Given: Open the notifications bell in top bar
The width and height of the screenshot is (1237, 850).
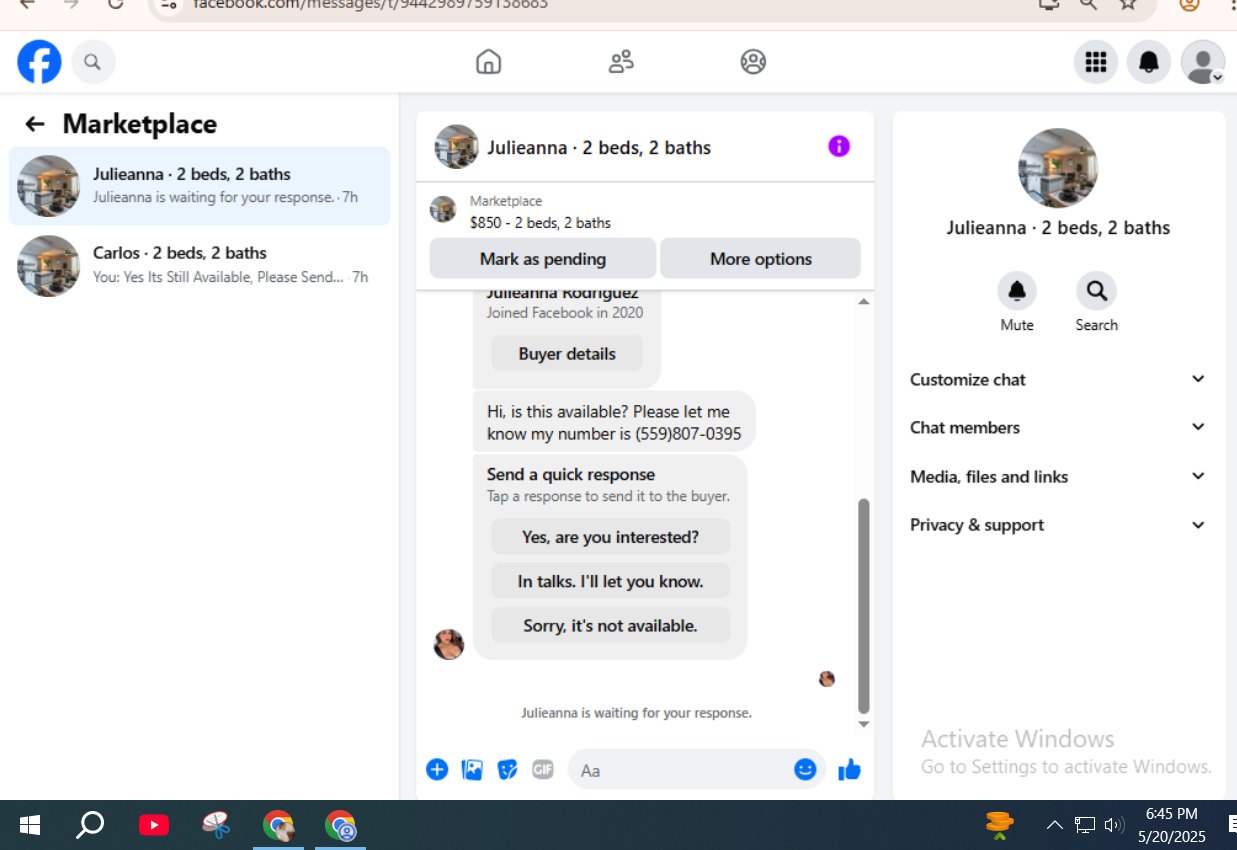Looking at the screenshot, I should point(1149,62).
